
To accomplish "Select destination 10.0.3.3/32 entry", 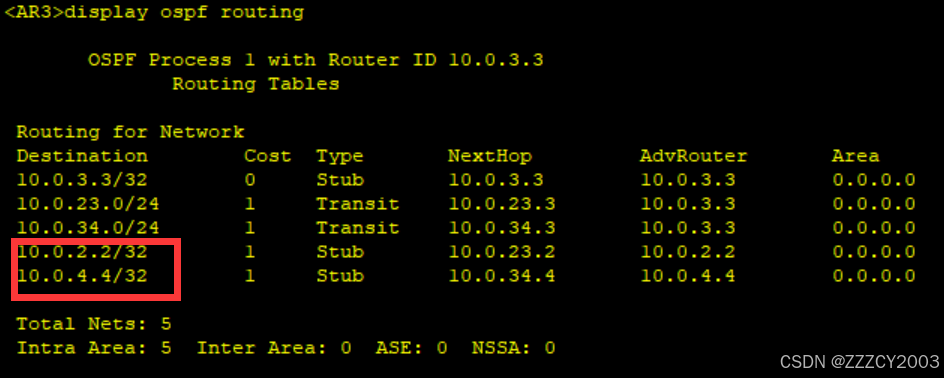I will 82,180.
